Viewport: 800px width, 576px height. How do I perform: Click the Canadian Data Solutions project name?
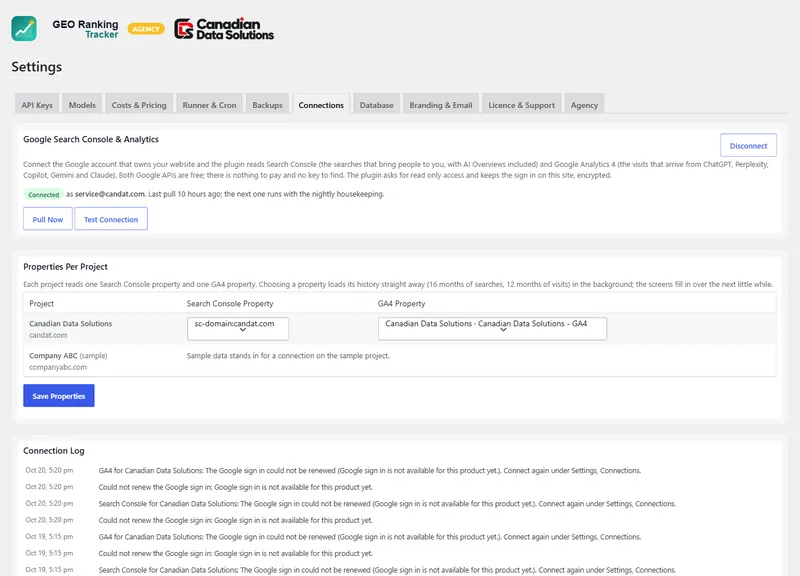click(x=70, y=323)
